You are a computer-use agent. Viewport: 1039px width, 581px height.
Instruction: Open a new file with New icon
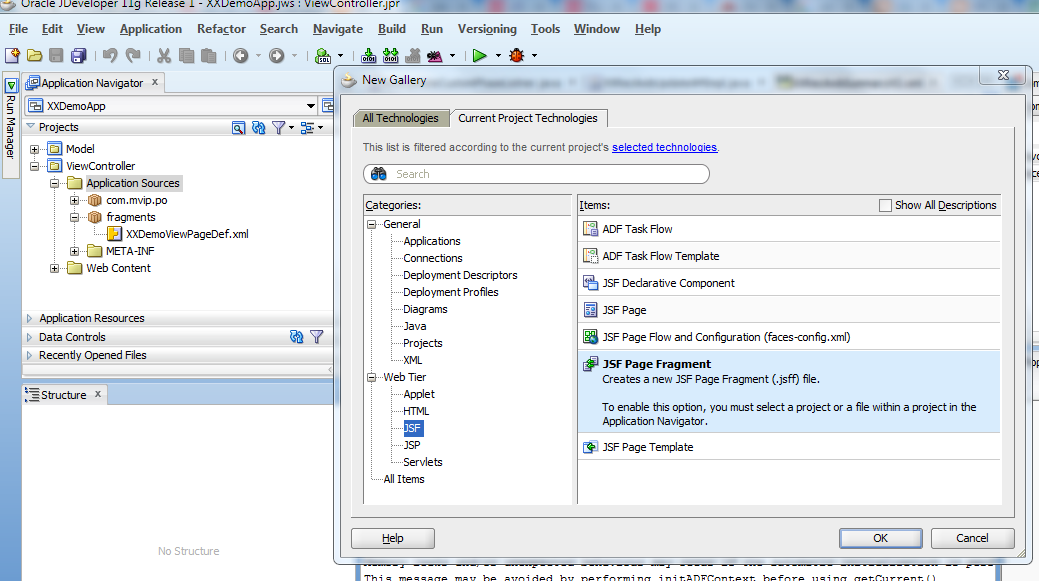pyautogui.click(x=12, y=56)
